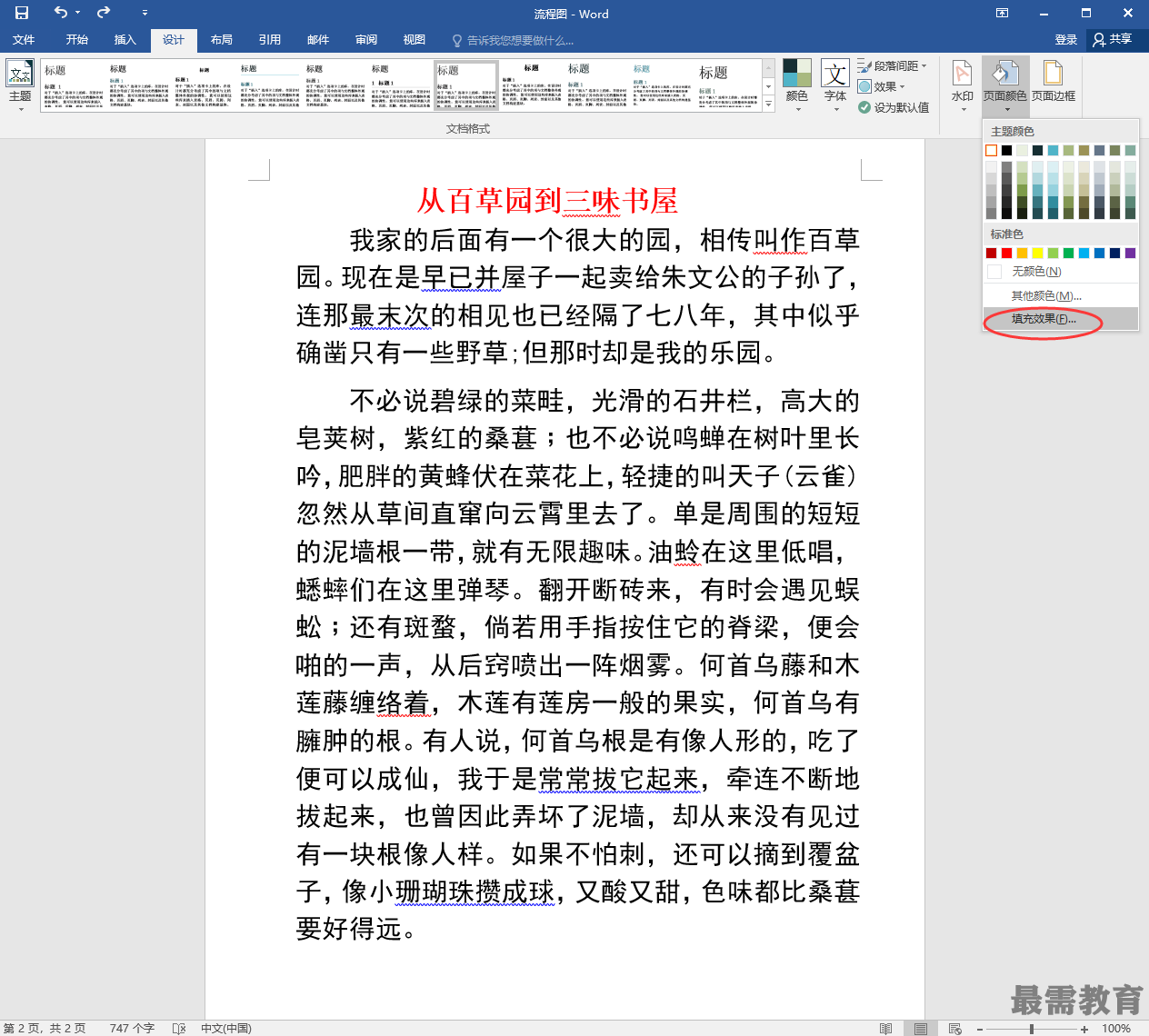Pick the bright red standard color

(x=1006, y=253)
